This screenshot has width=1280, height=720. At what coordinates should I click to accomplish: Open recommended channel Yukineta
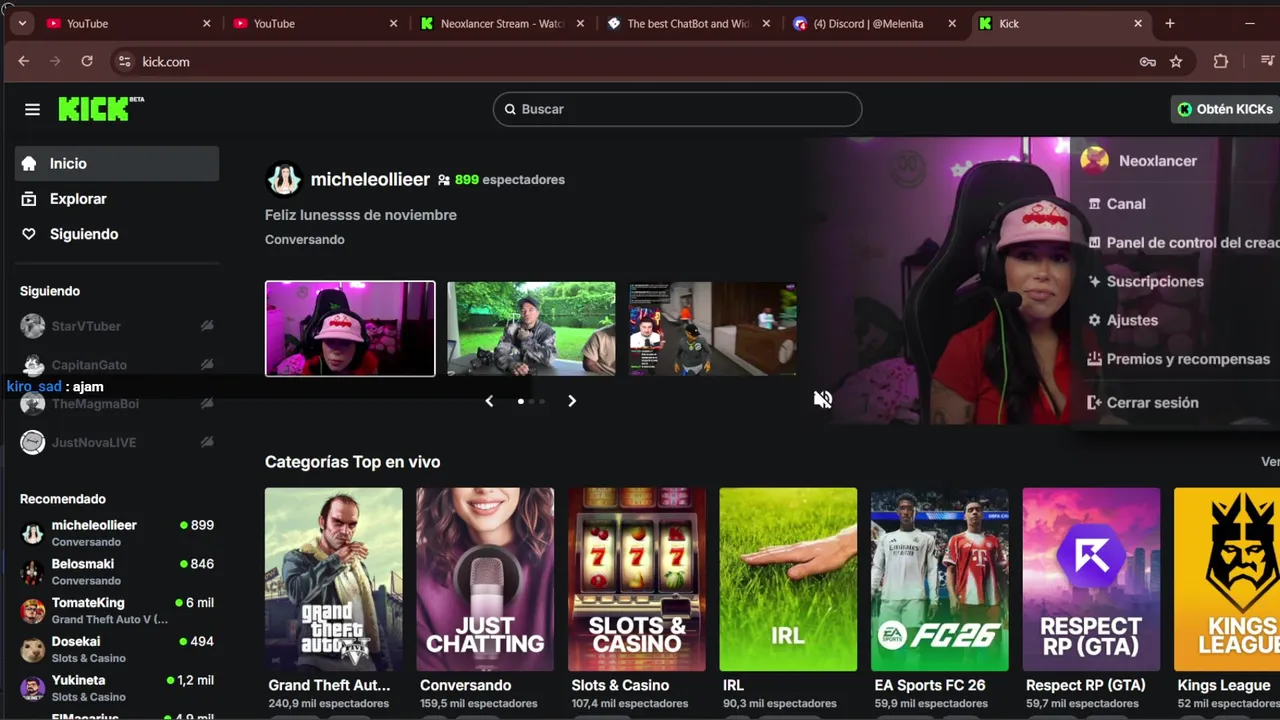pyautogui.click(x=117, y=688)
